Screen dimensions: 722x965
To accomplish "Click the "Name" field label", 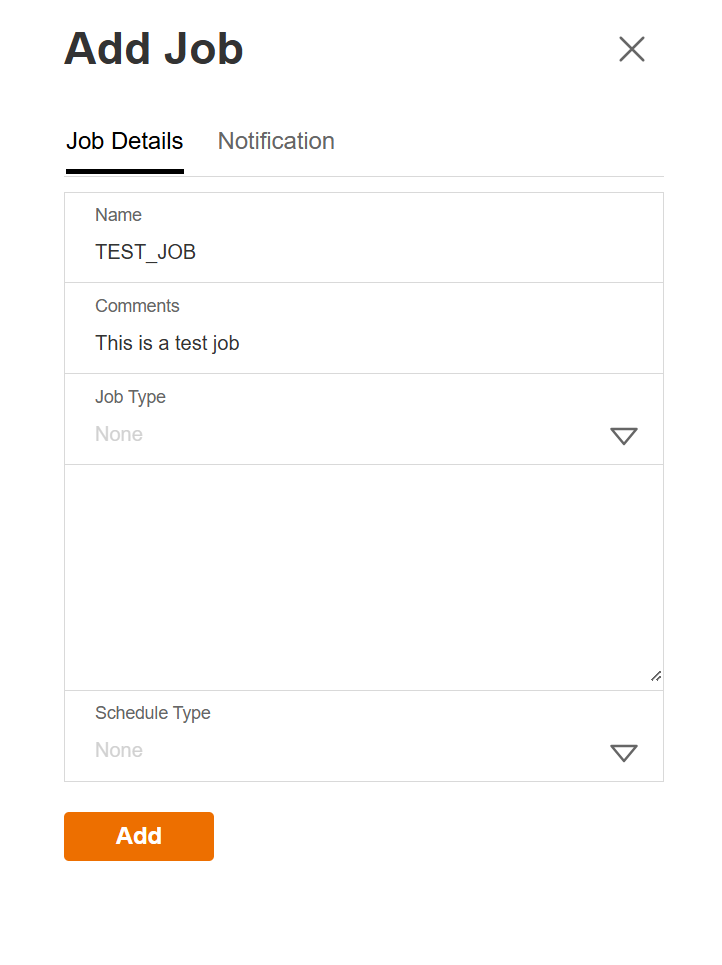I will tap(118, 215).
